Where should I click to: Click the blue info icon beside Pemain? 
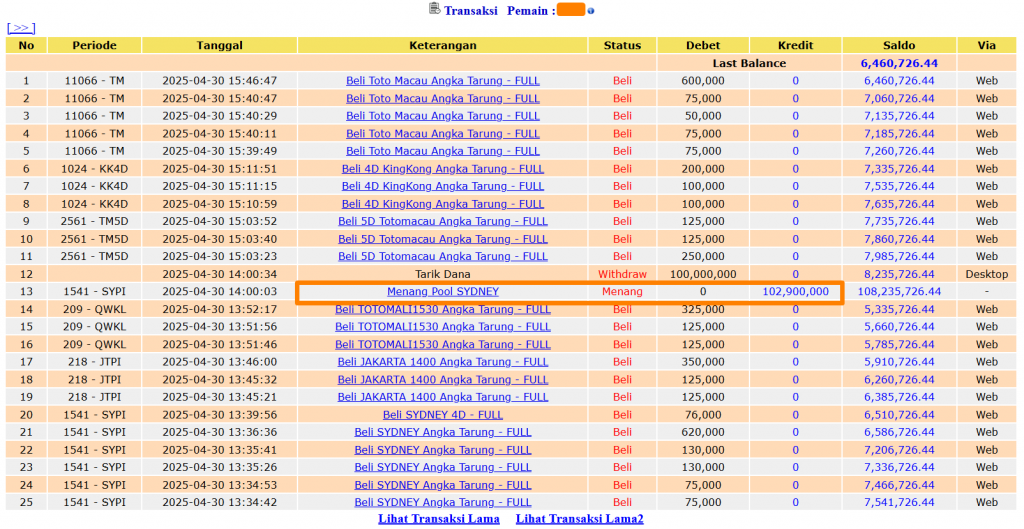coord(591,11)
